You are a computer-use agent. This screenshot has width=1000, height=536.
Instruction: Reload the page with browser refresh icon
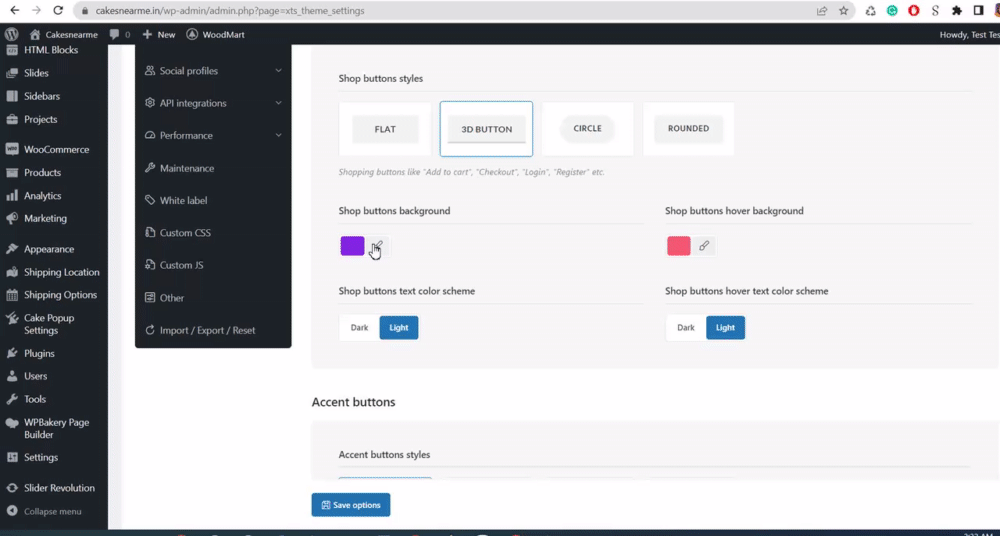58,10
